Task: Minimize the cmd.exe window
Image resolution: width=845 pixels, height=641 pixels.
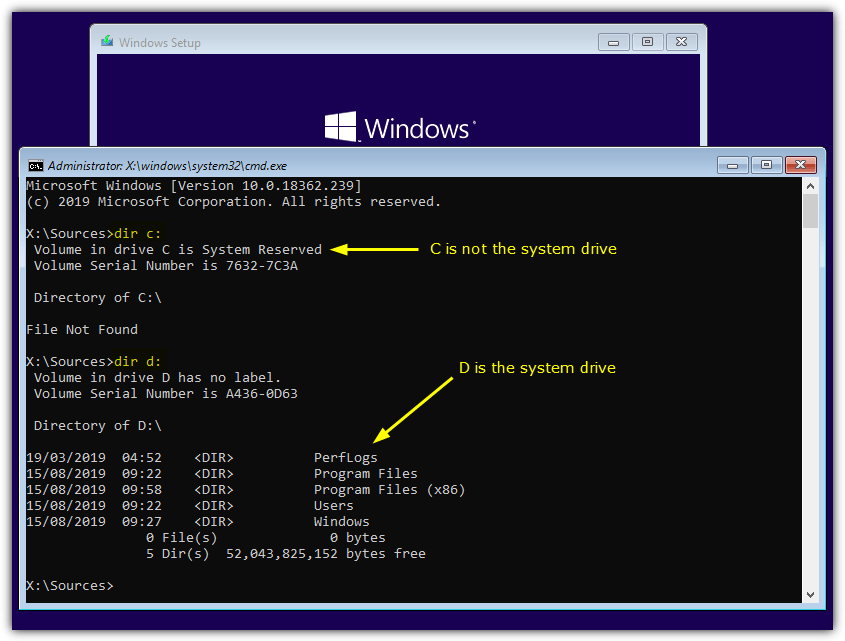Action: click(x=732, y=165)
